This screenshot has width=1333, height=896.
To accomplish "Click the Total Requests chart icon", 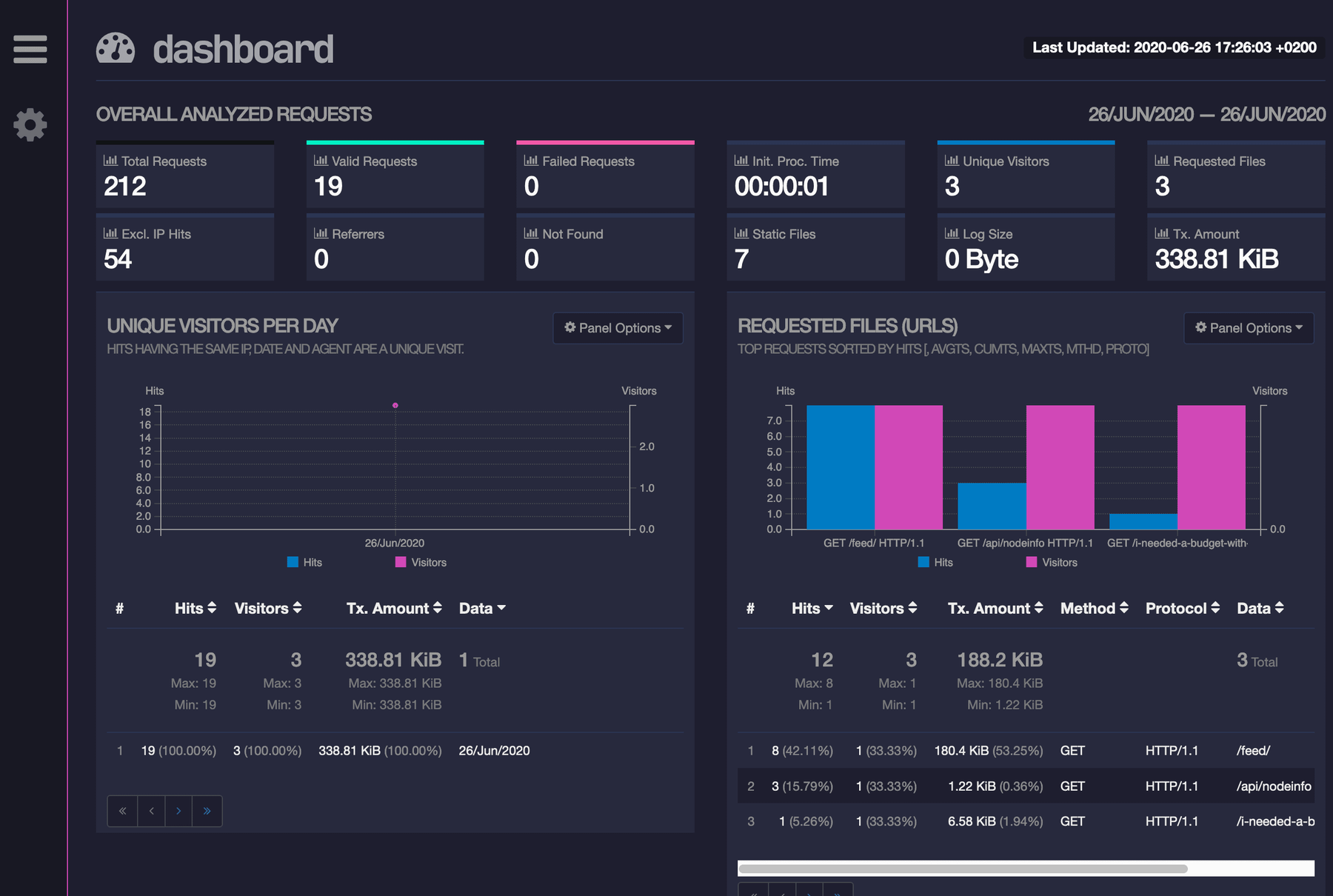I will (x=110, y=161).
